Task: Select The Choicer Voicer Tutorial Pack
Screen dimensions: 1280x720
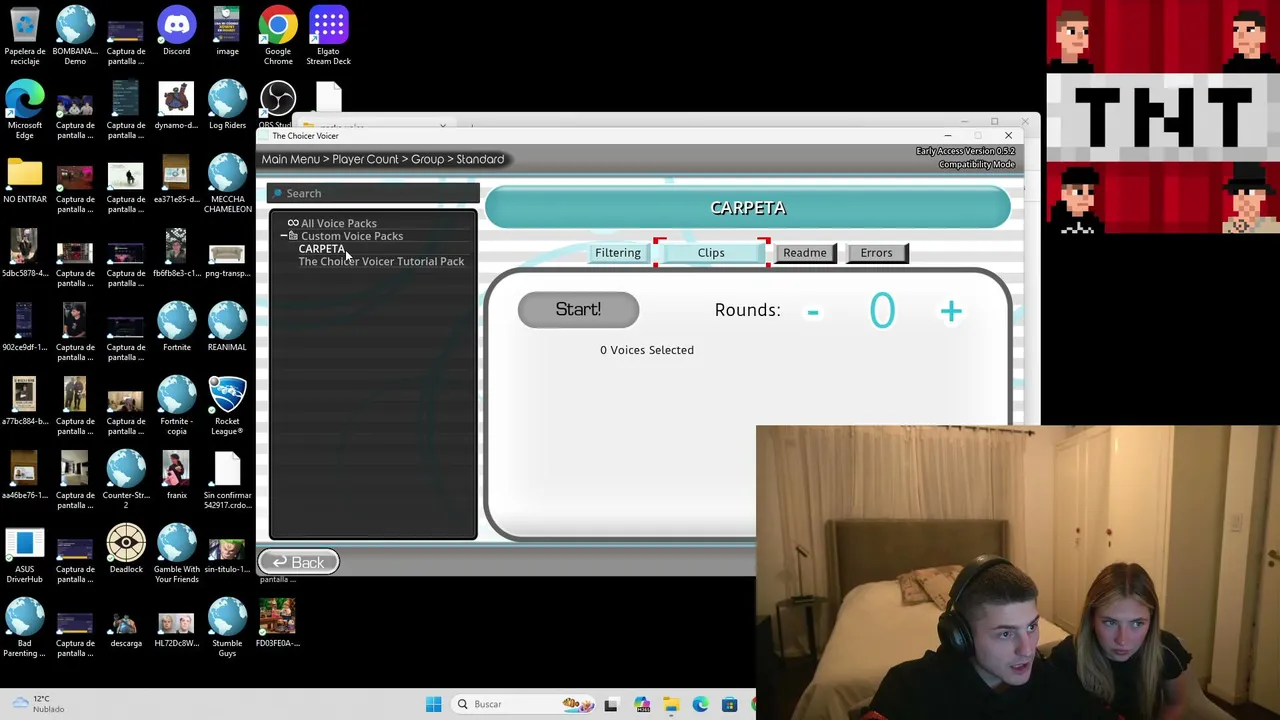Action: [x=381, y=262]
